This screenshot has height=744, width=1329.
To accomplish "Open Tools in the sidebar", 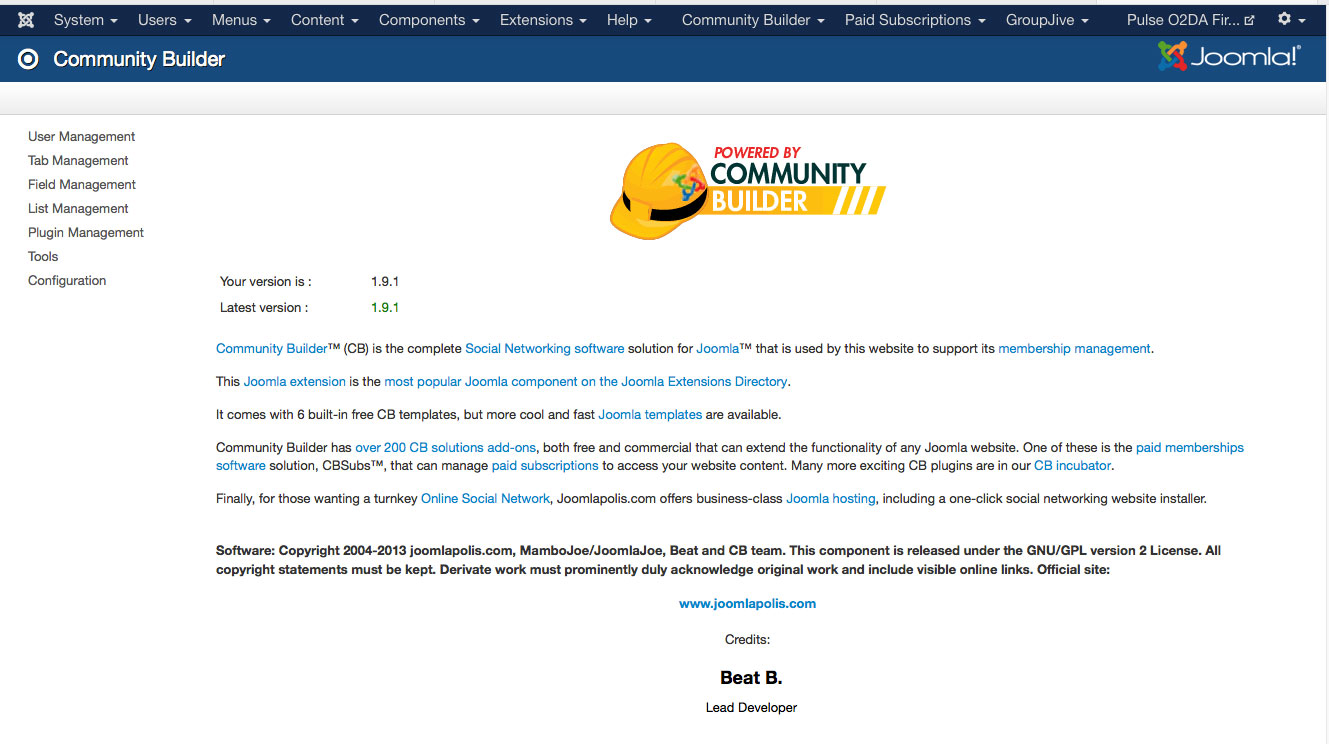I will [x=43, y=257].
